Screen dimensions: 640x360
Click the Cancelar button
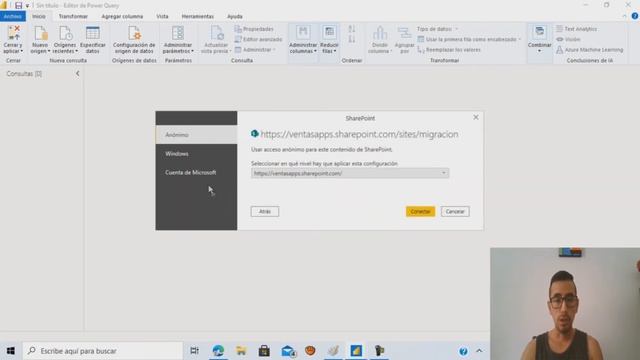coord(455,211)
